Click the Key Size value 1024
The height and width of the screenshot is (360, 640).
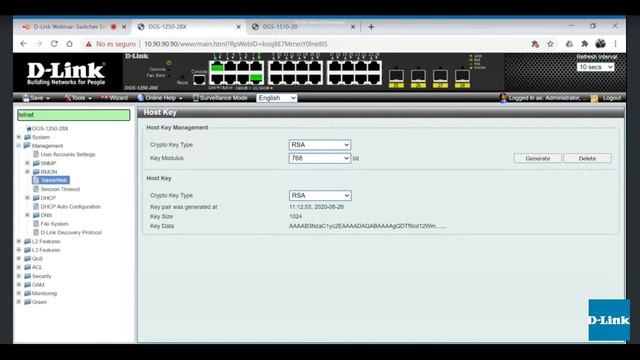[296, 216]
